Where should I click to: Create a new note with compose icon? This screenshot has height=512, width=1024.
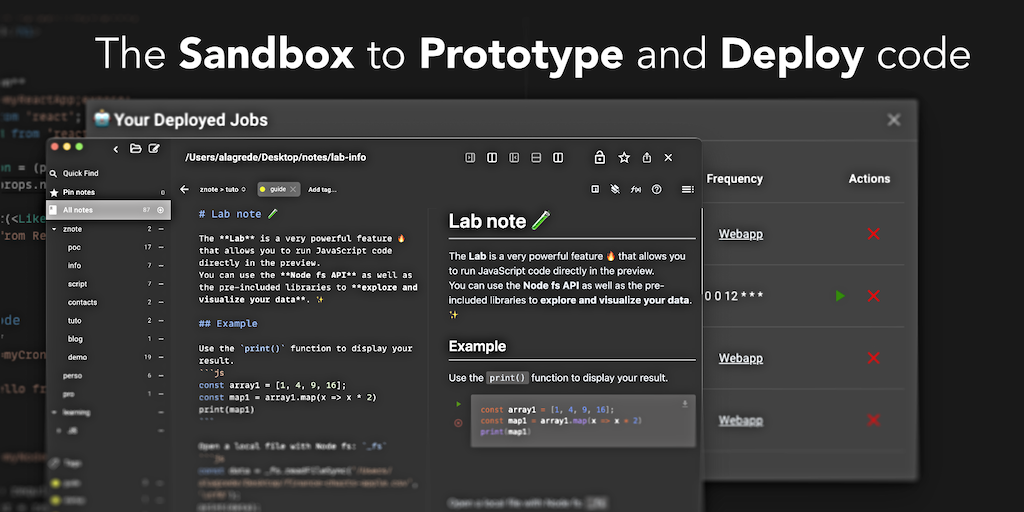click(154, 149)
